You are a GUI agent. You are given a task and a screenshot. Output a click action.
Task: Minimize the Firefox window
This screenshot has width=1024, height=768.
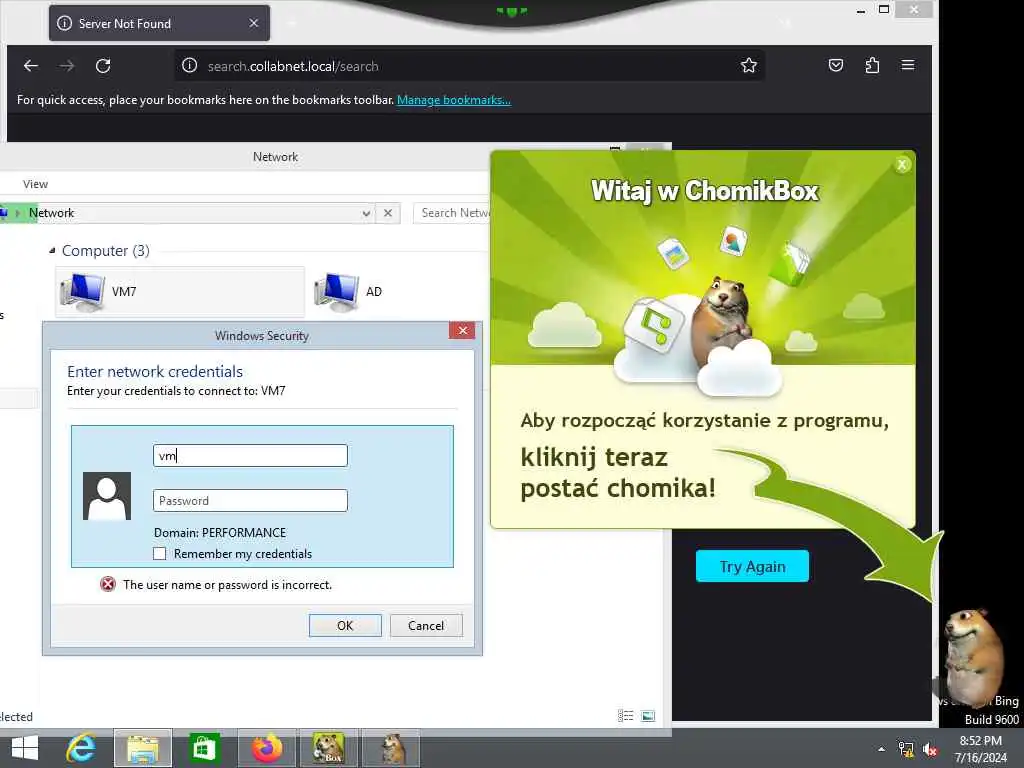click(861, 10)
